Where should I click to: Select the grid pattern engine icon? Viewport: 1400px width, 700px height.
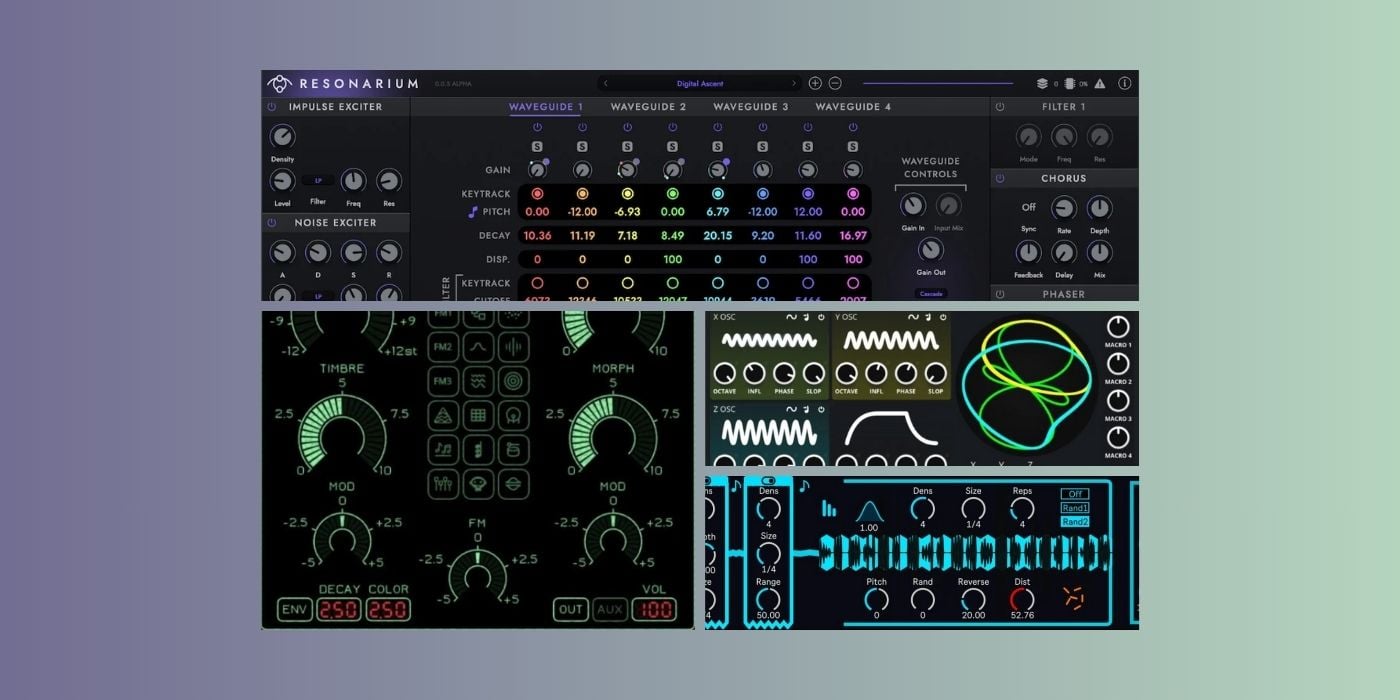click(x=478, y=414)
